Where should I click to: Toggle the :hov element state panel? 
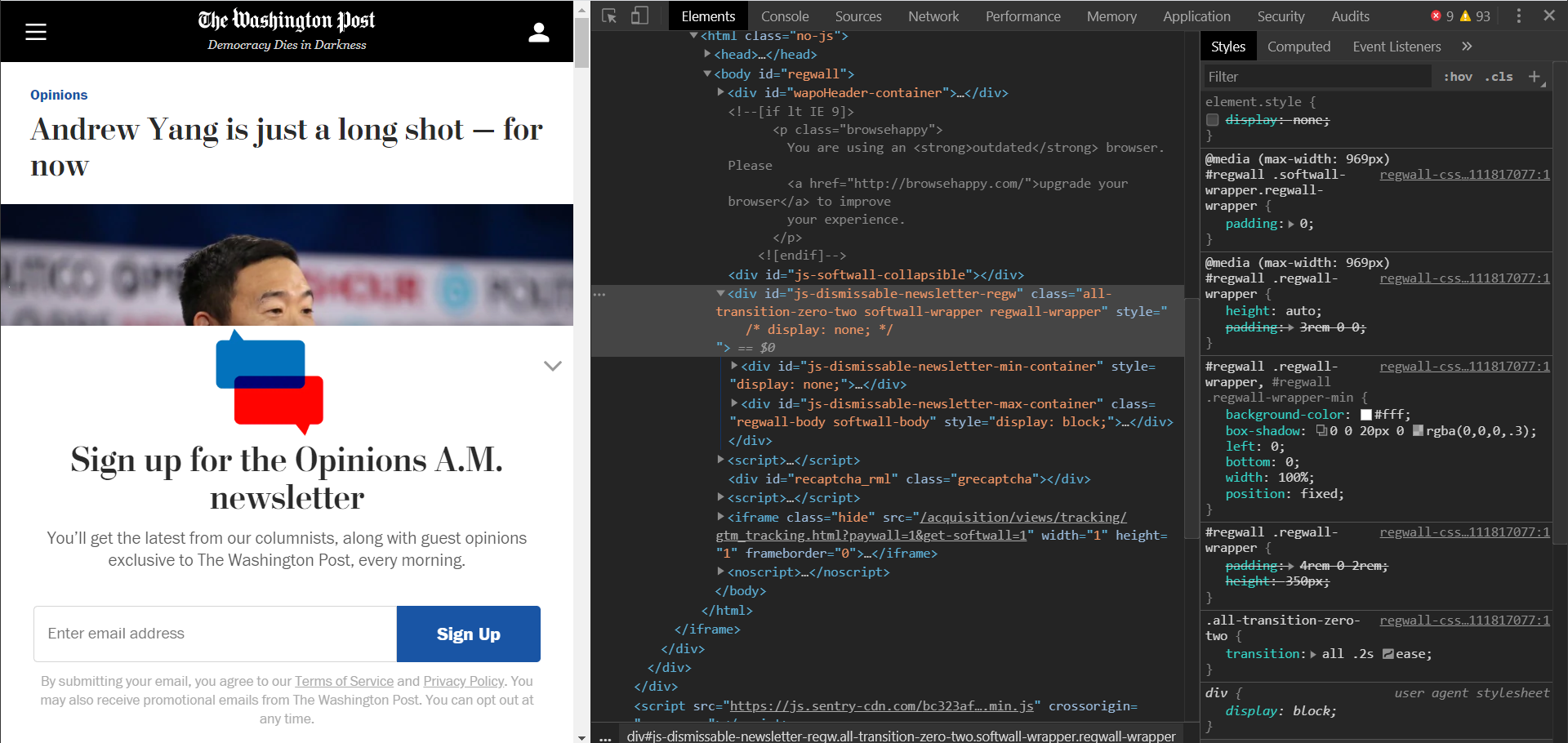(x=1457, y=77)
